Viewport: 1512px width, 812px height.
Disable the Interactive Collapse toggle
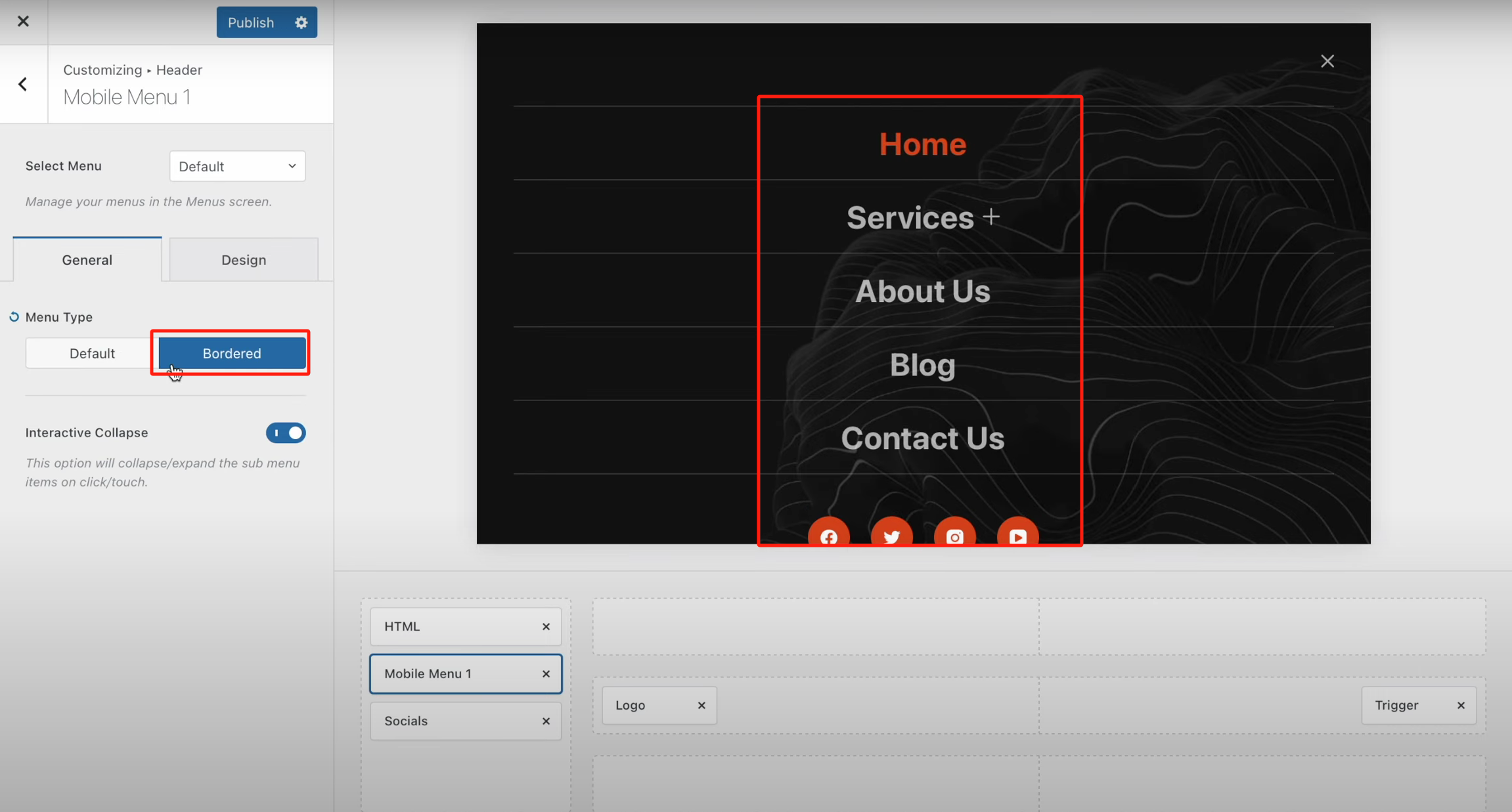tap(286, 433)
